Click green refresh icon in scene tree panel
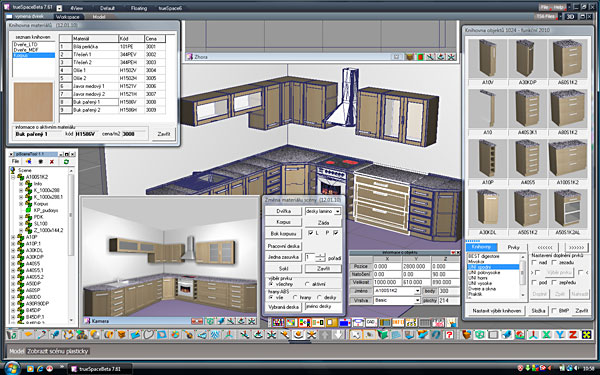Viewport: 600px width, 375px height. (x=66, y=162)
